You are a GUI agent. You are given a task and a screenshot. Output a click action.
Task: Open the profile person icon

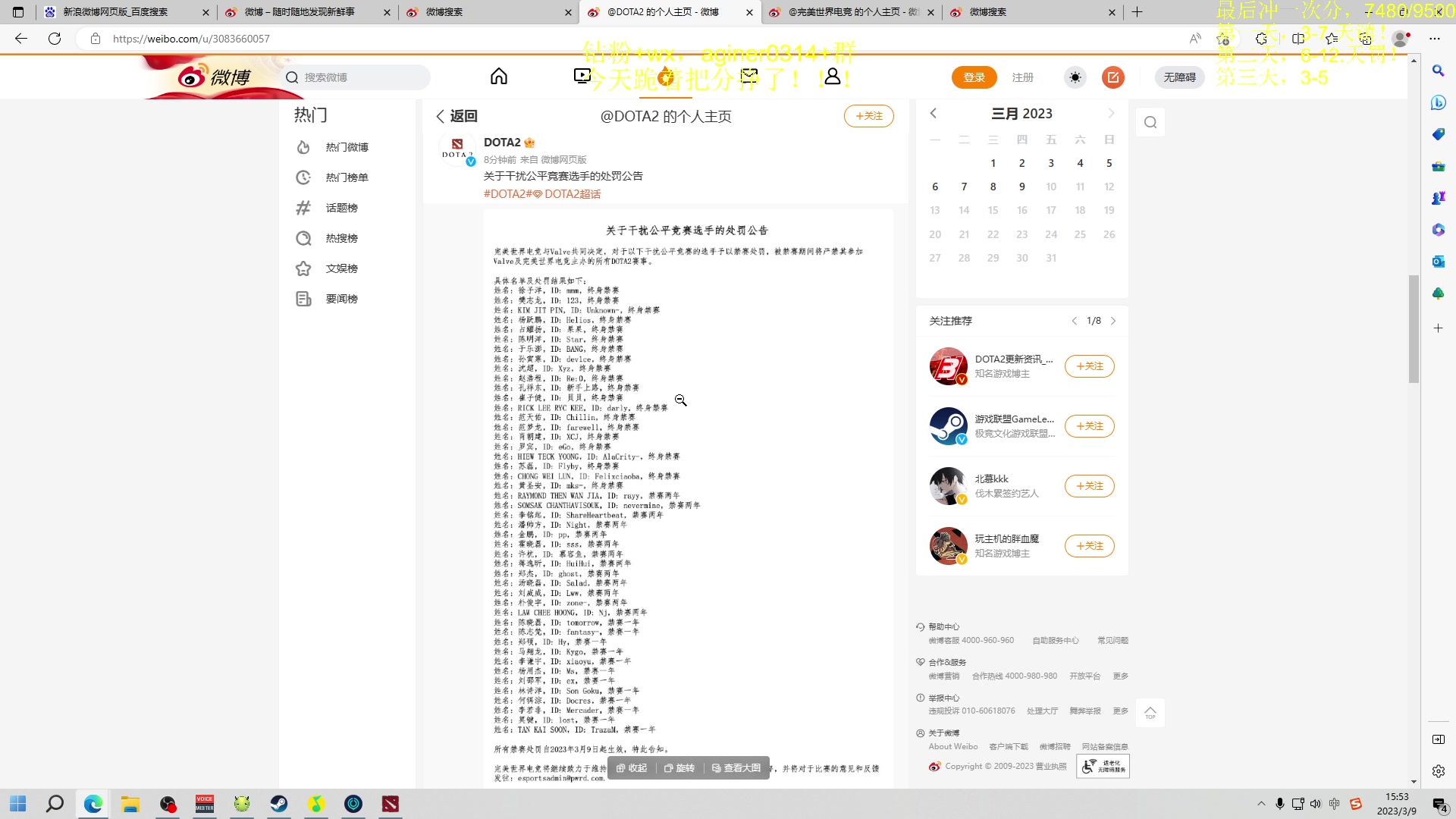click(x=833, y=77)
